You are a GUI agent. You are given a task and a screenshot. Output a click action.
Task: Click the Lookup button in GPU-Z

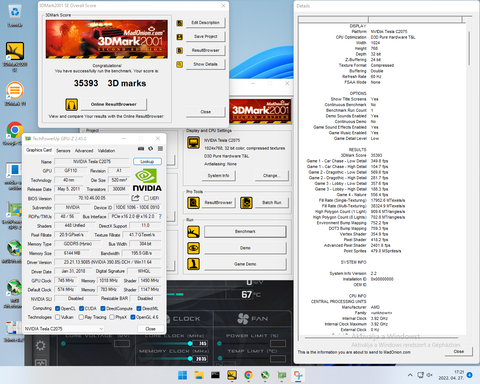pyautogui.click(x=147, y=162)
